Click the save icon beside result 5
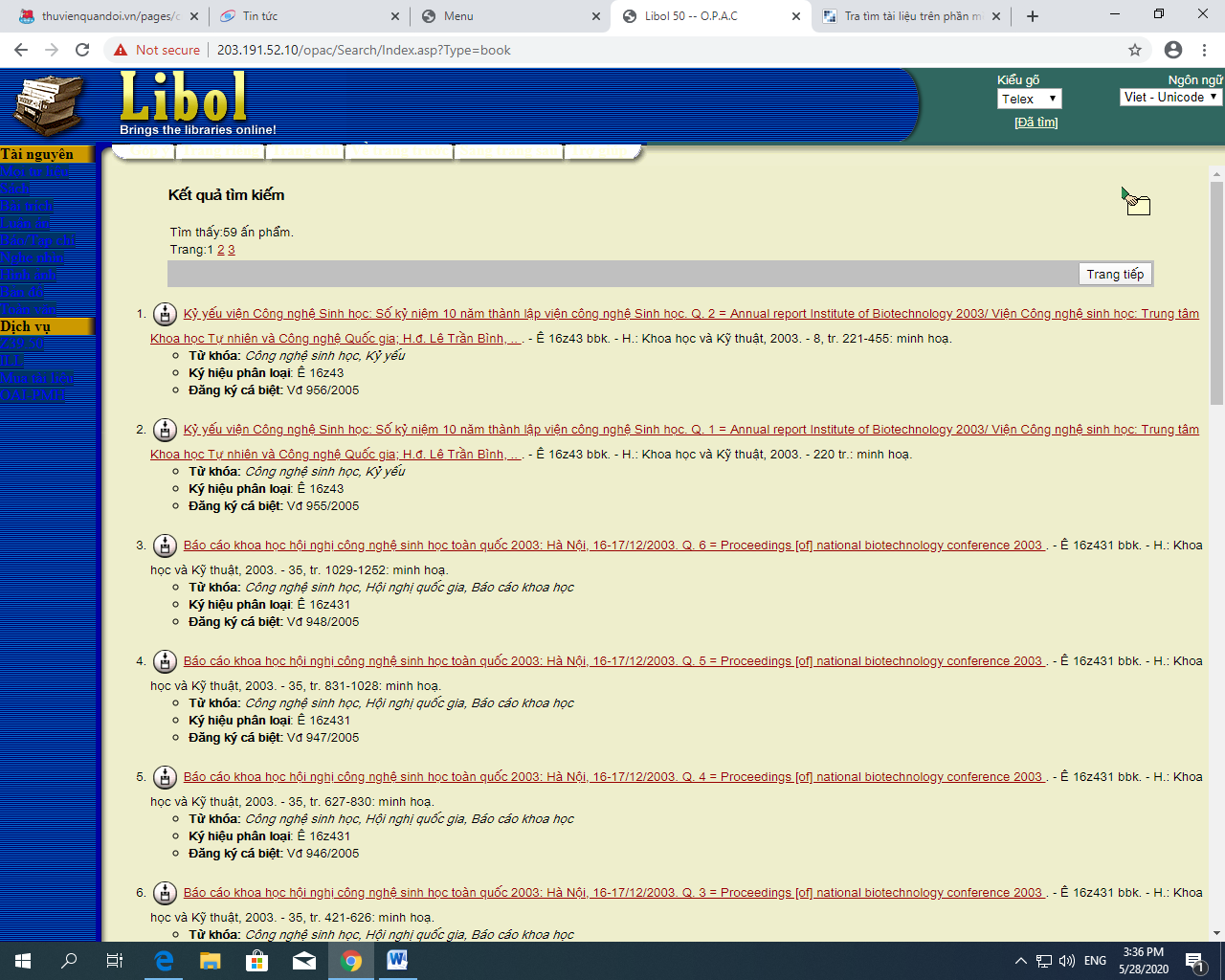 (165, 777)
